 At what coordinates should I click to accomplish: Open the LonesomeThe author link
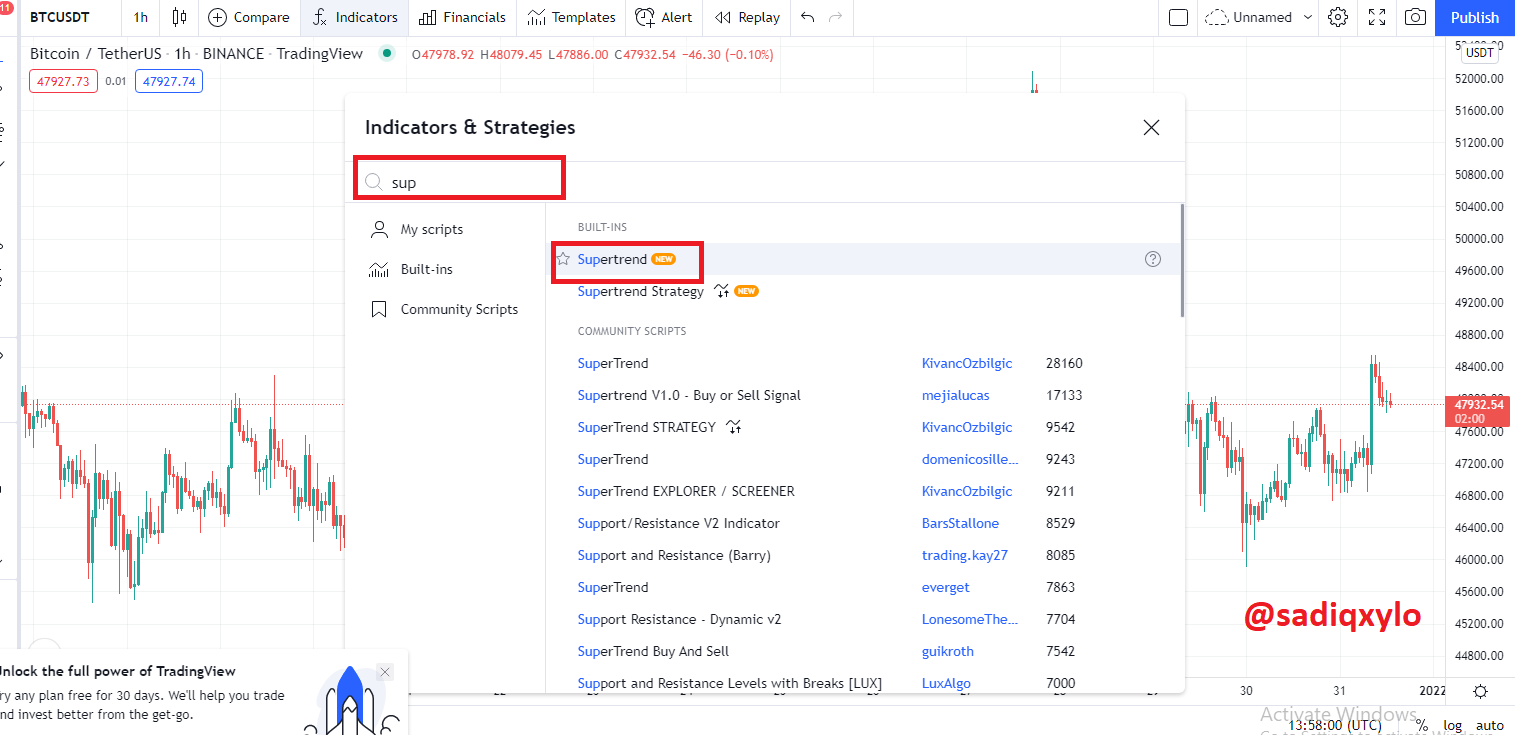pos(970,619)
